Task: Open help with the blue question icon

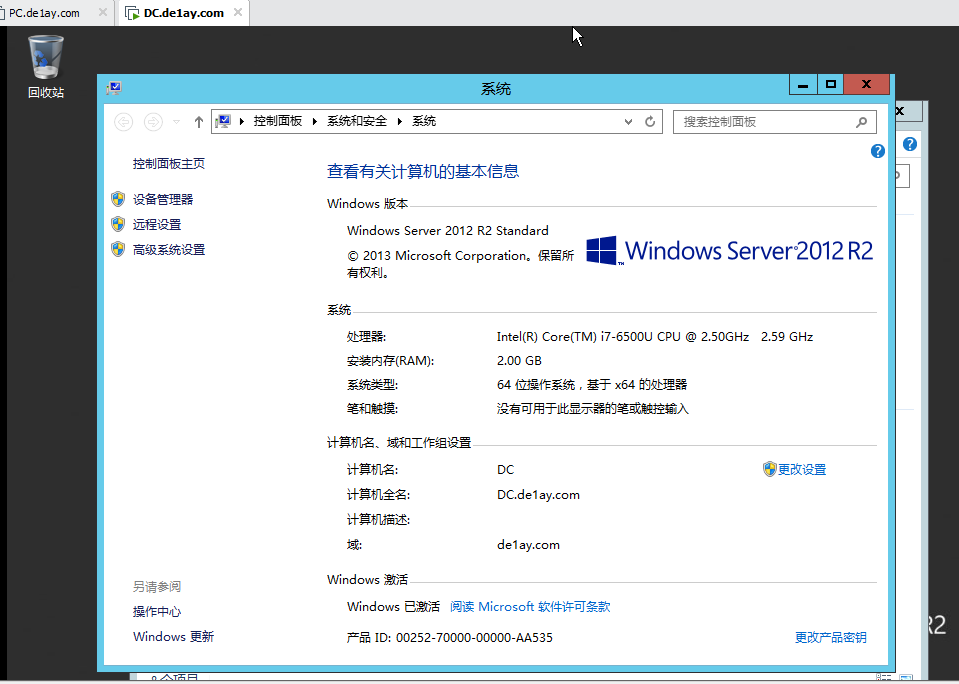Action: [878, 151]
